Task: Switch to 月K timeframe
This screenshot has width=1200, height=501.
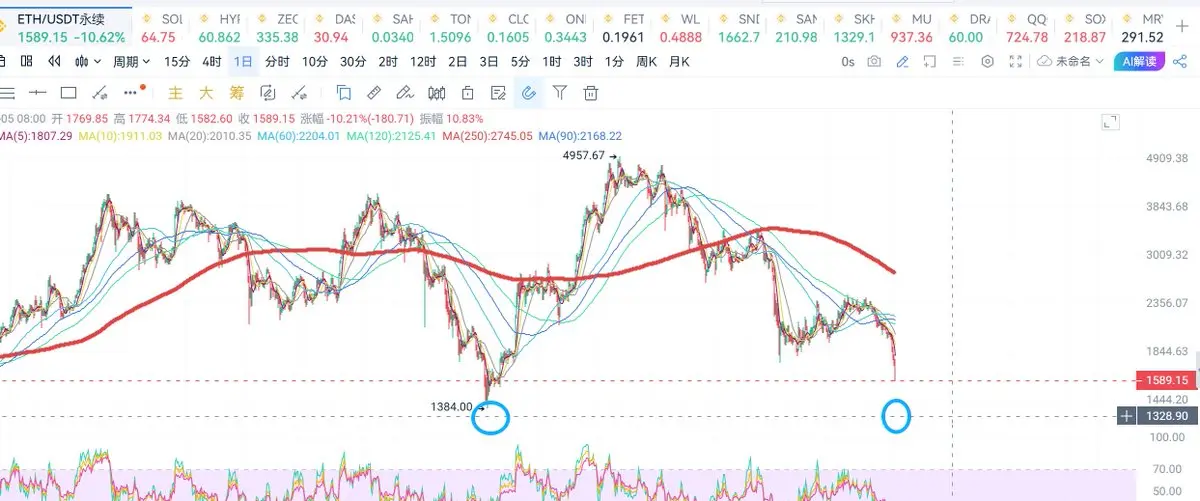Action: pyautogui.click(x=679, y=61)
